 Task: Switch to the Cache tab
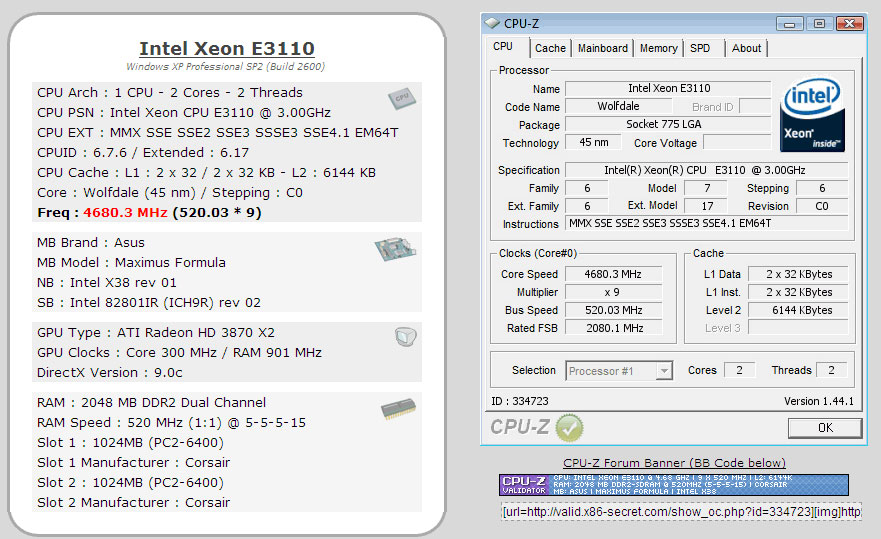point(550,48)
